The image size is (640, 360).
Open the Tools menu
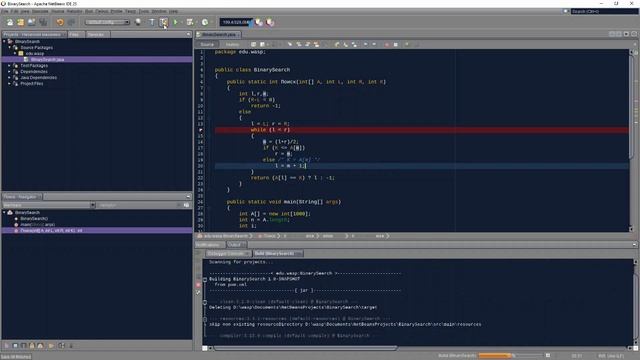(x=144, y=11)
